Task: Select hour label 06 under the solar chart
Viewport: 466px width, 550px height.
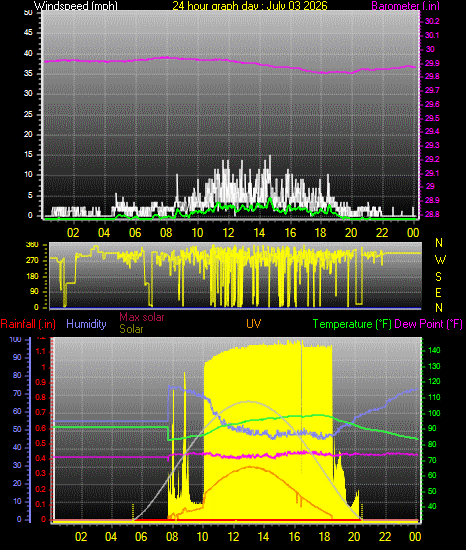Action: point(141,537)
